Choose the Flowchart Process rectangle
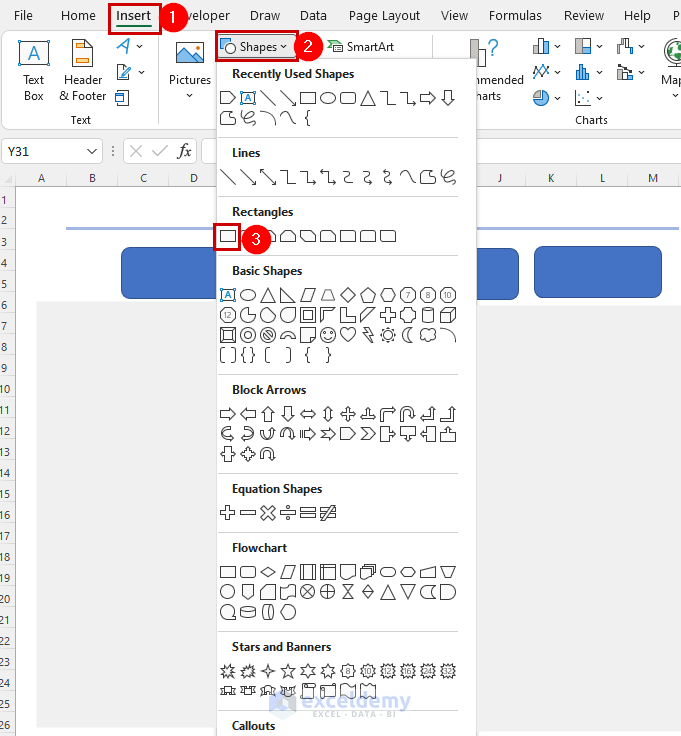Viewport: 681px width, 736px height. pos(228,572)
